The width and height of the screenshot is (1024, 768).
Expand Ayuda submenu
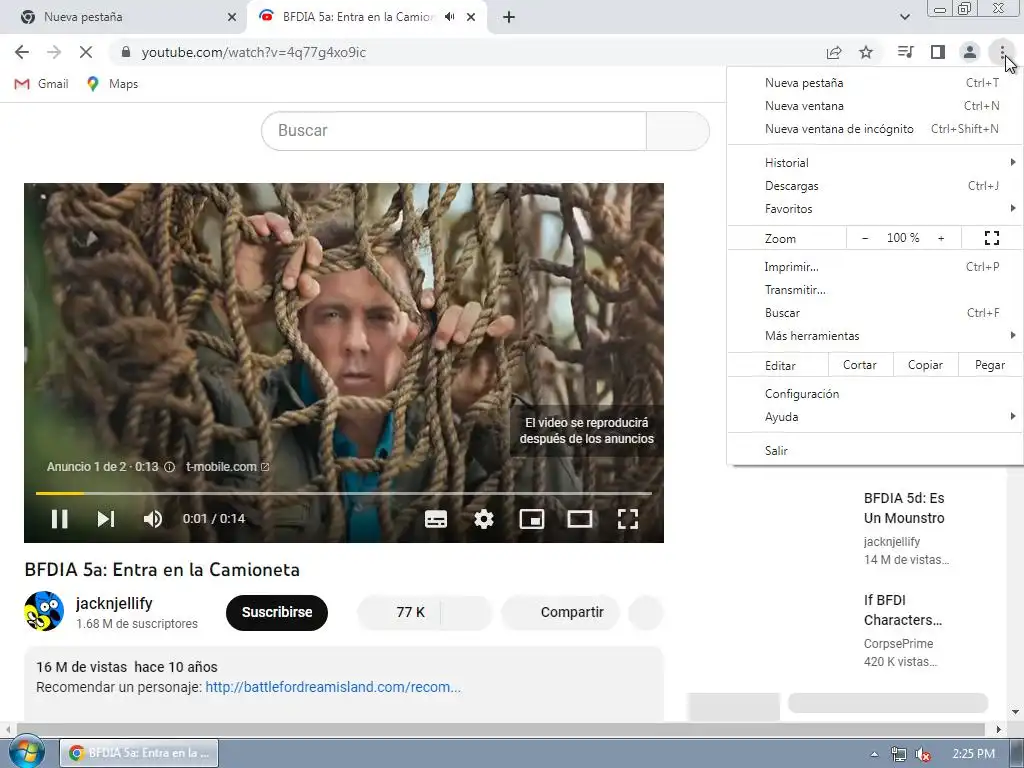tap(875, 417)
